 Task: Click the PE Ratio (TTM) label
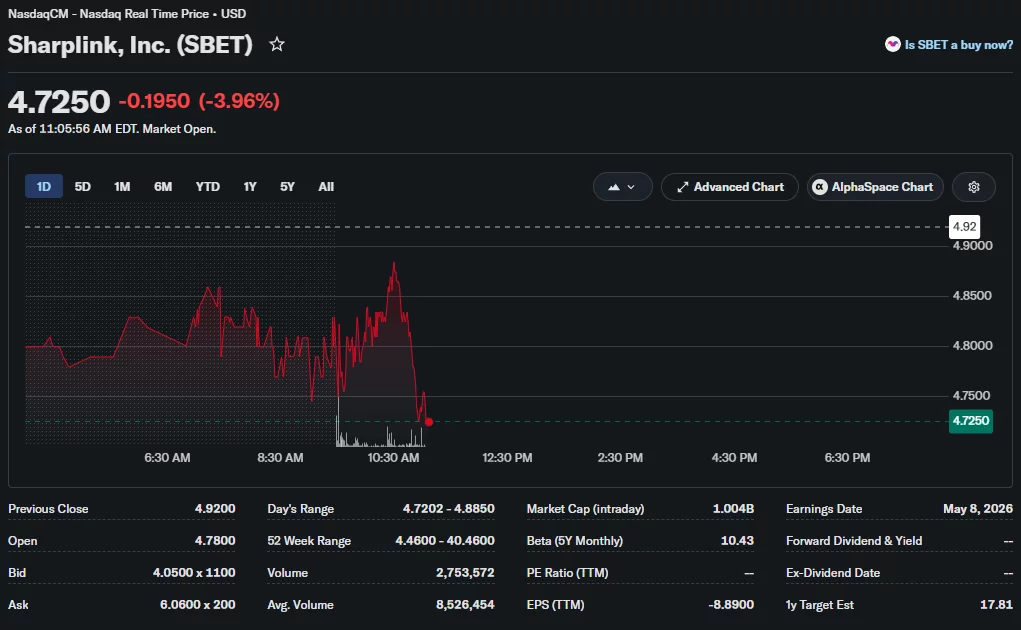(567, 573)
